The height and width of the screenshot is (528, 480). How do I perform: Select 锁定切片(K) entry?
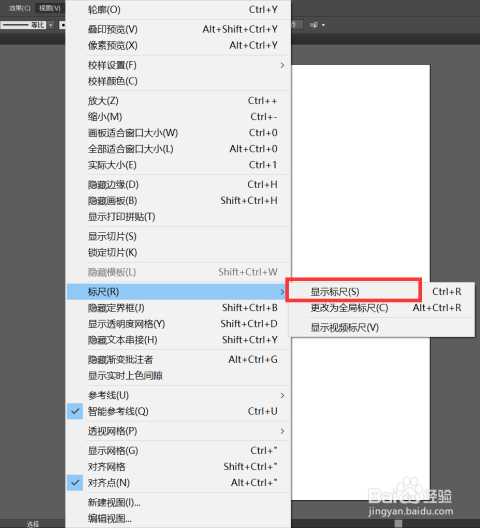pyautogui.click(x=178, y=253)
